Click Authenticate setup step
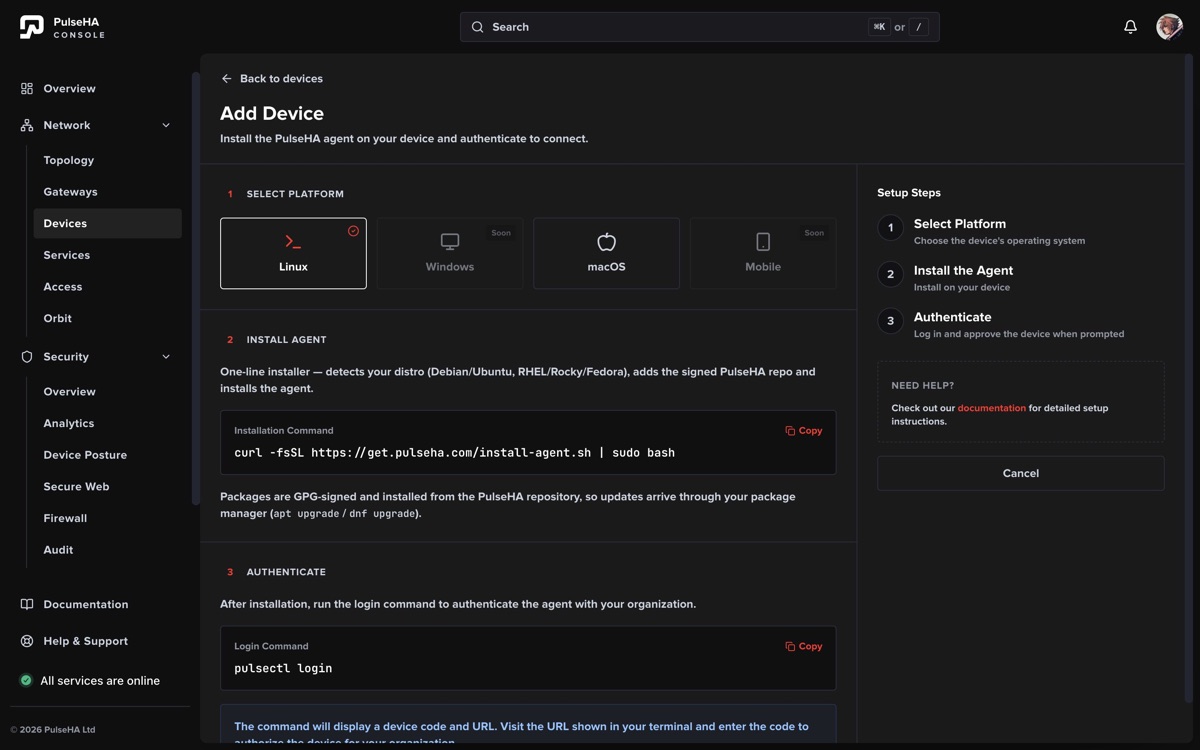This screenshot has width=1200, height=750. [x=1020, y=324]
